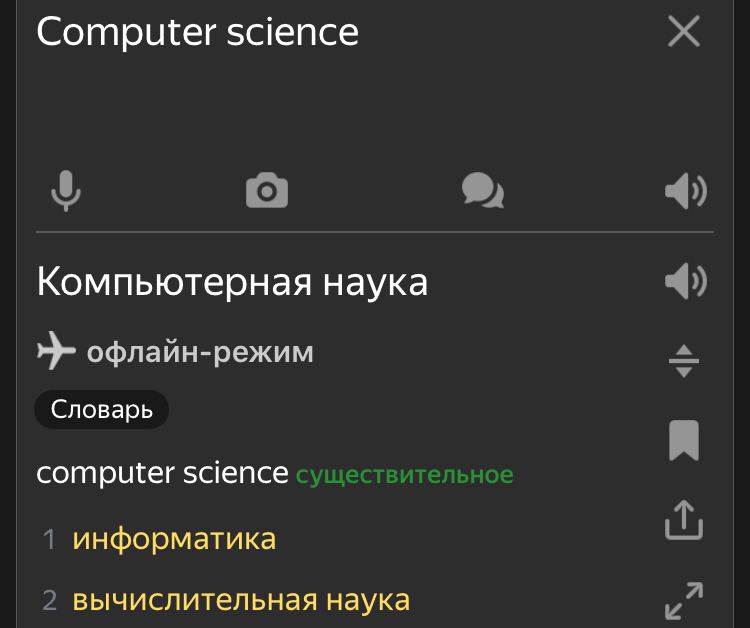Screen dimensions: 750x628
Task: Click the number 2 beside the second meaning
Action: [50, 601]
